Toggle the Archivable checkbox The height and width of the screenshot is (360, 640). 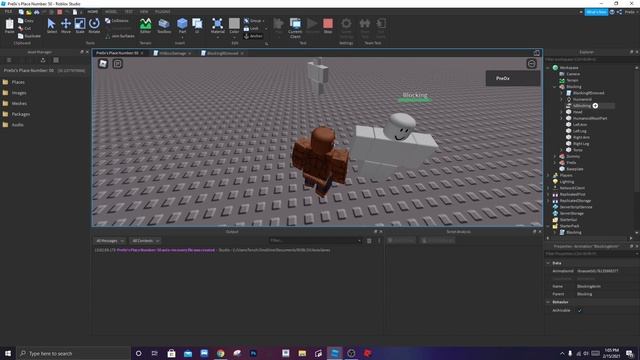pos(579,310)
